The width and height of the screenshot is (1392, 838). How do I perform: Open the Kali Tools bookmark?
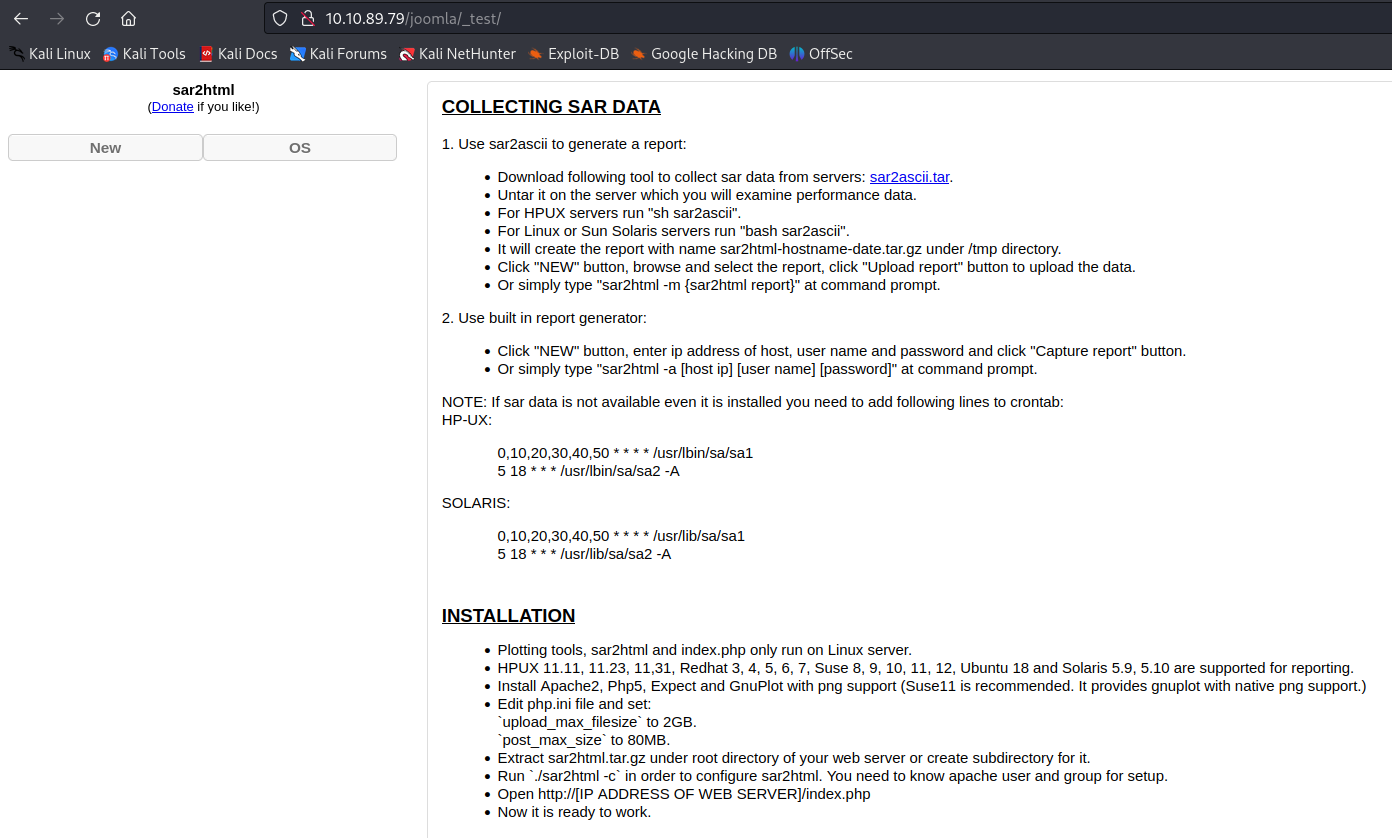click(144, 53)
